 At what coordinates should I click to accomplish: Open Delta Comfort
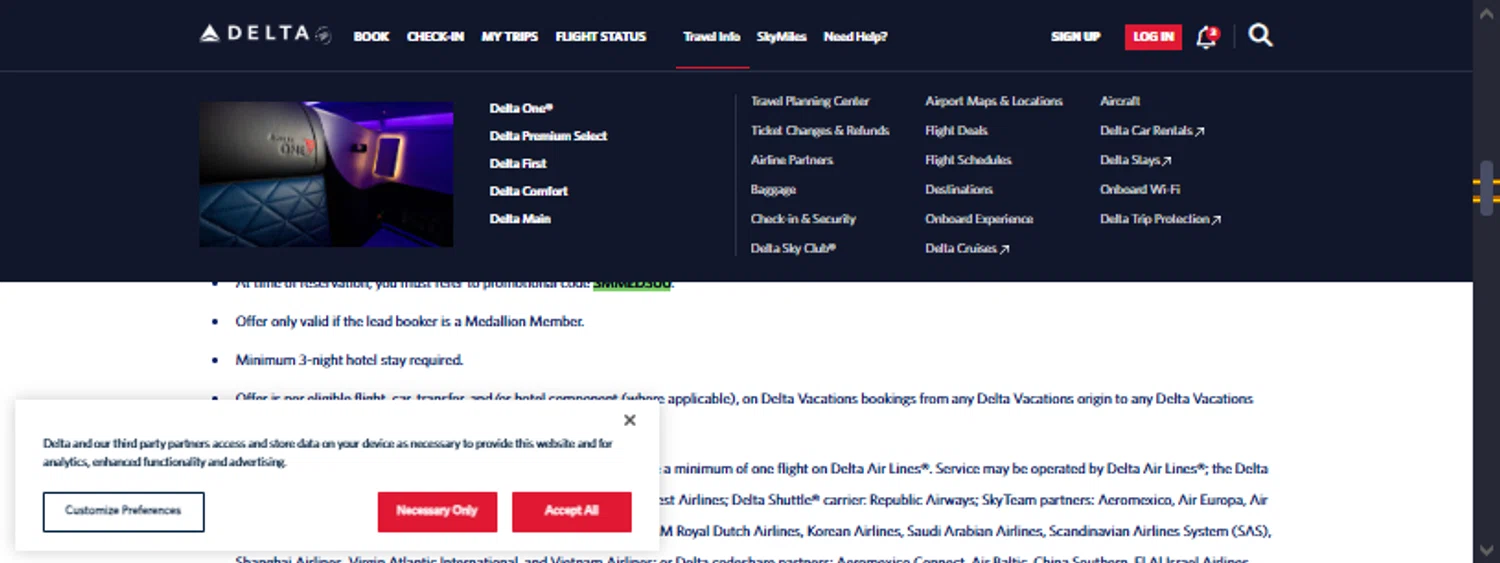(528, 190)
